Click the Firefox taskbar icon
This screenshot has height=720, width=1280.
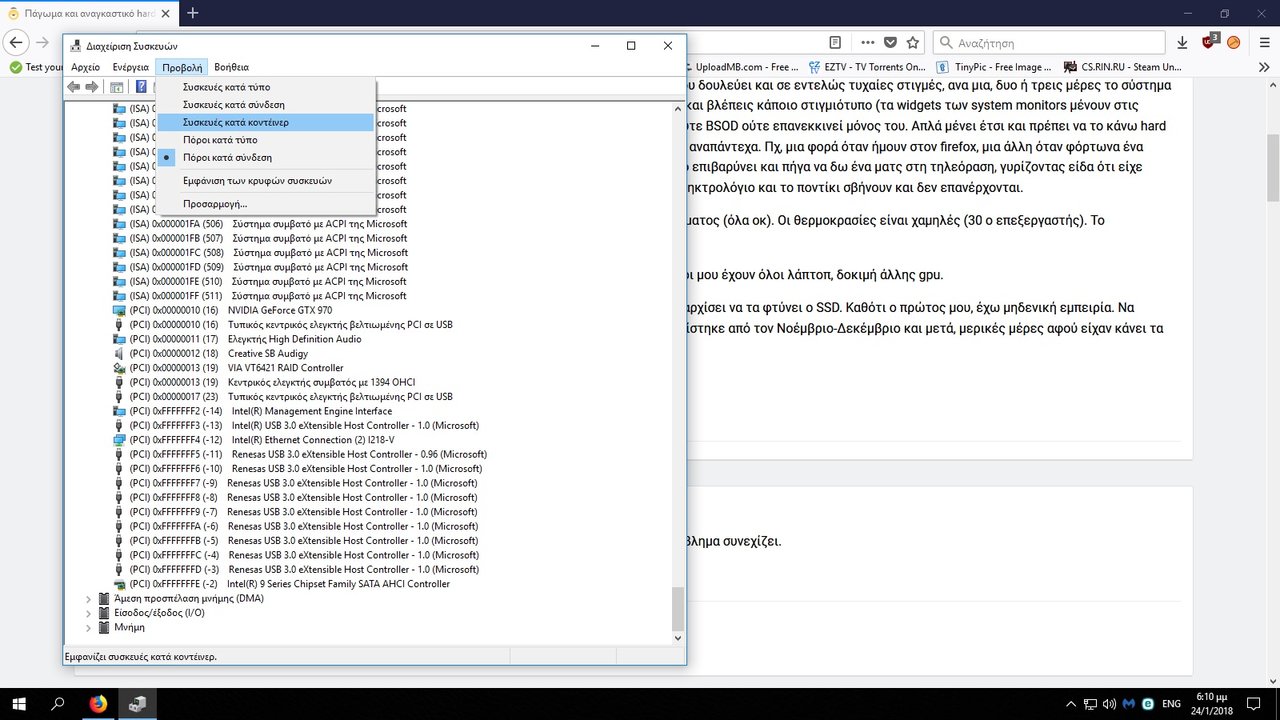(98, 704)
